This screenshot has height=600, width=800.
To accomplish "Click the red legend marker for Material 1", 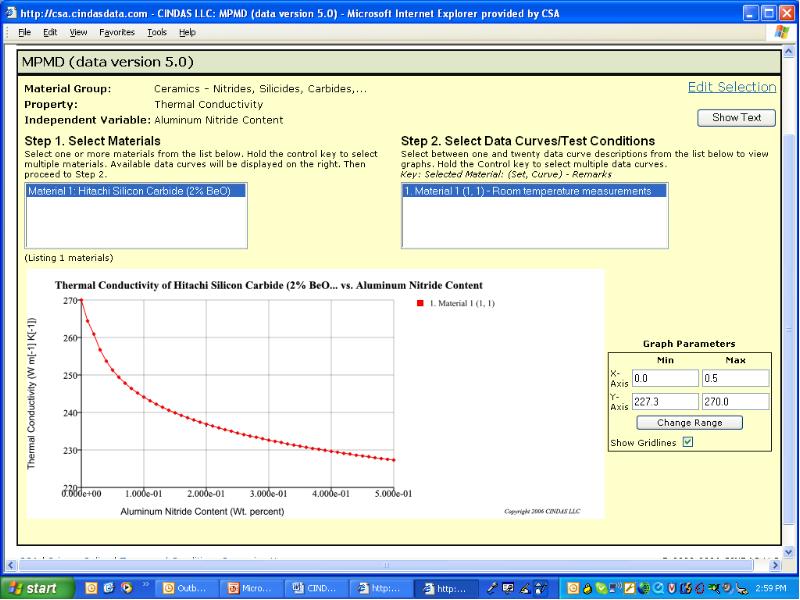I will point(420,303).
